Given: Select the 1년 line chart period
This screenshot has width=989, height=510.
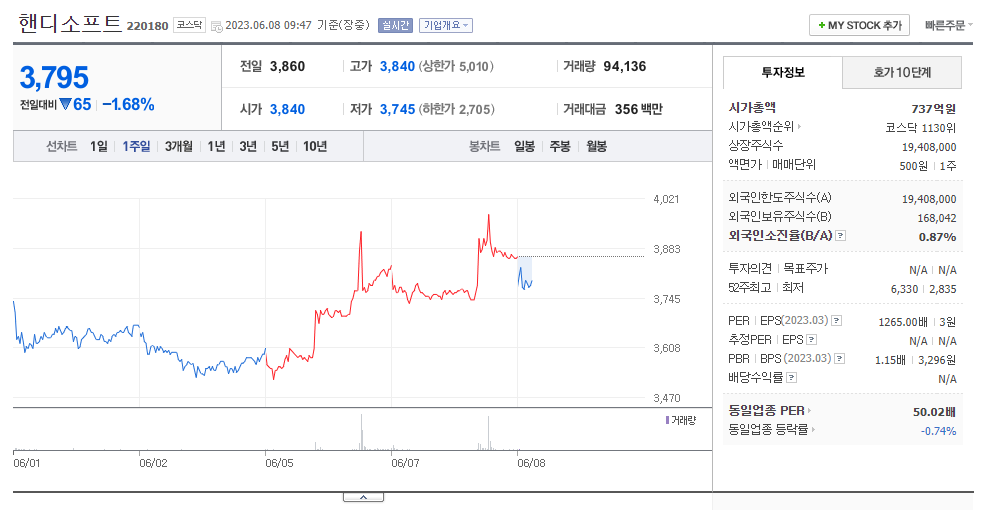Looking at the screenshot, I should 216,146.
